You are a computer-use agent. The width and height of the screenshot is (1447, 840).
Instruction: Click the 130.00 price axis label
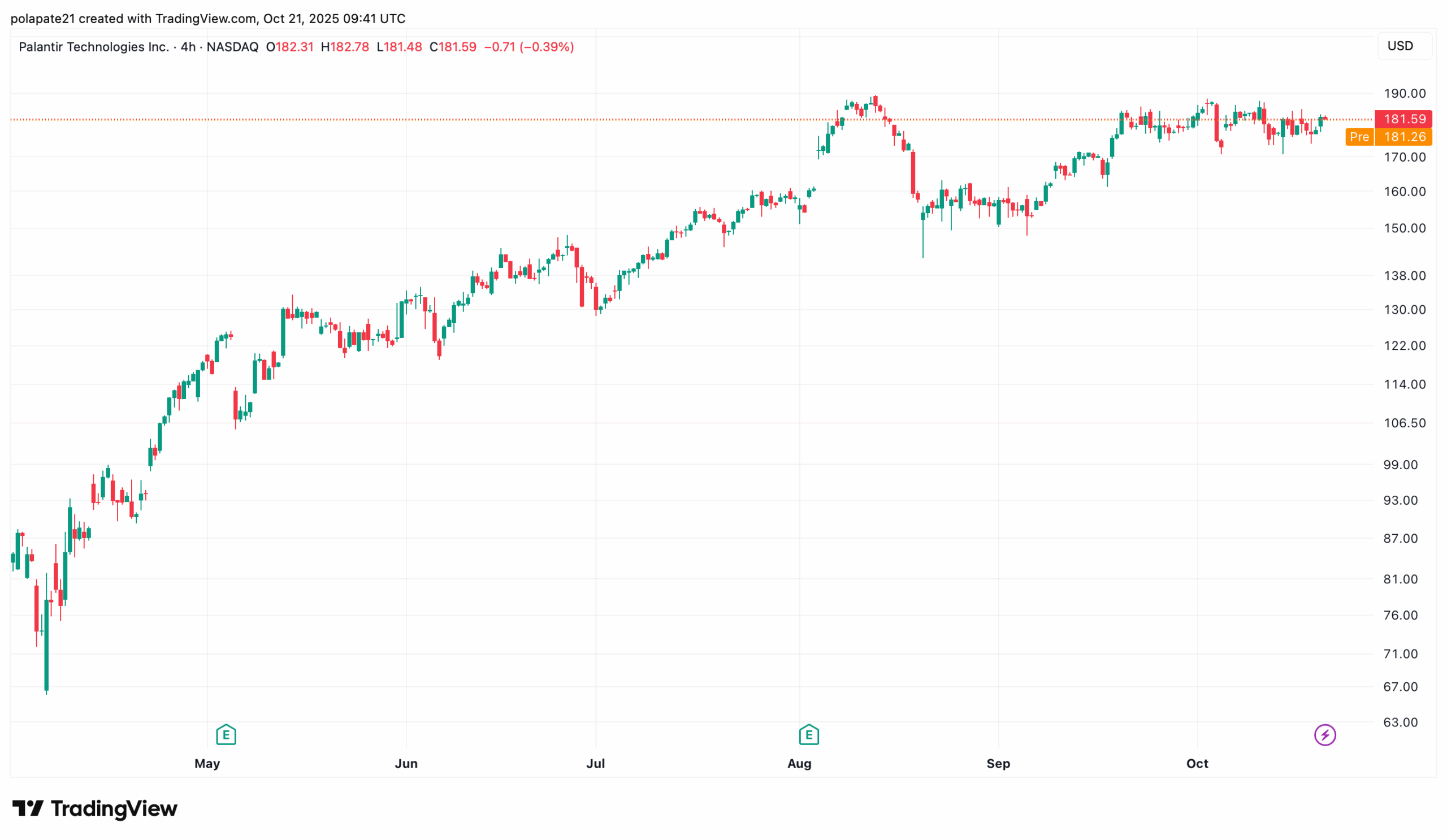[x=1405, y=309]
